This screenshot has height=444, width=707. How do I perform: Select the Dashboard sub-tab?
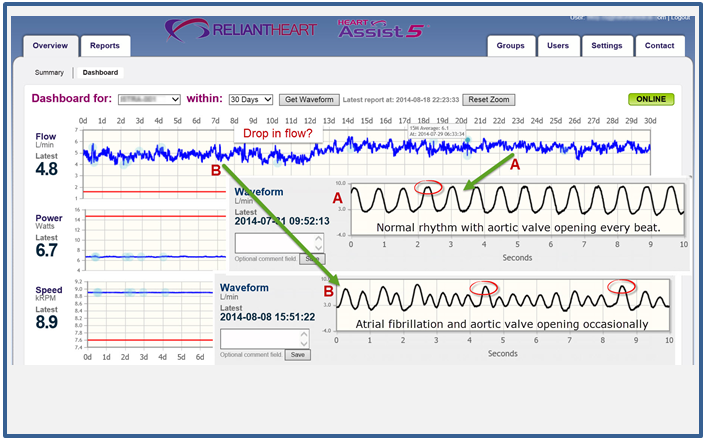[100, 73]
